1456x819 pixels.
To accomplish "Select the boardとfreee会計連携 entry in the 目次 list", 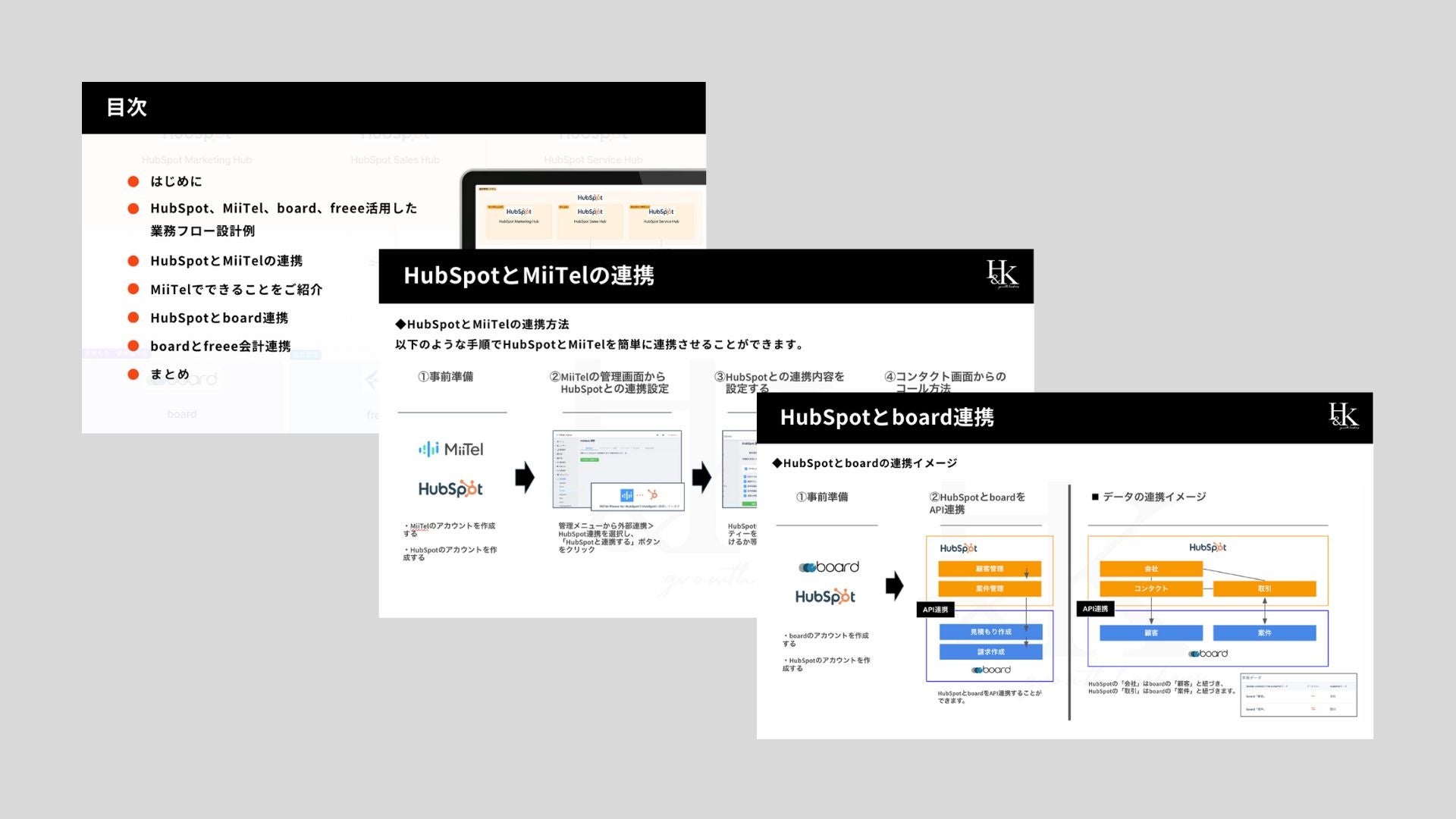I will coord(220,347).
